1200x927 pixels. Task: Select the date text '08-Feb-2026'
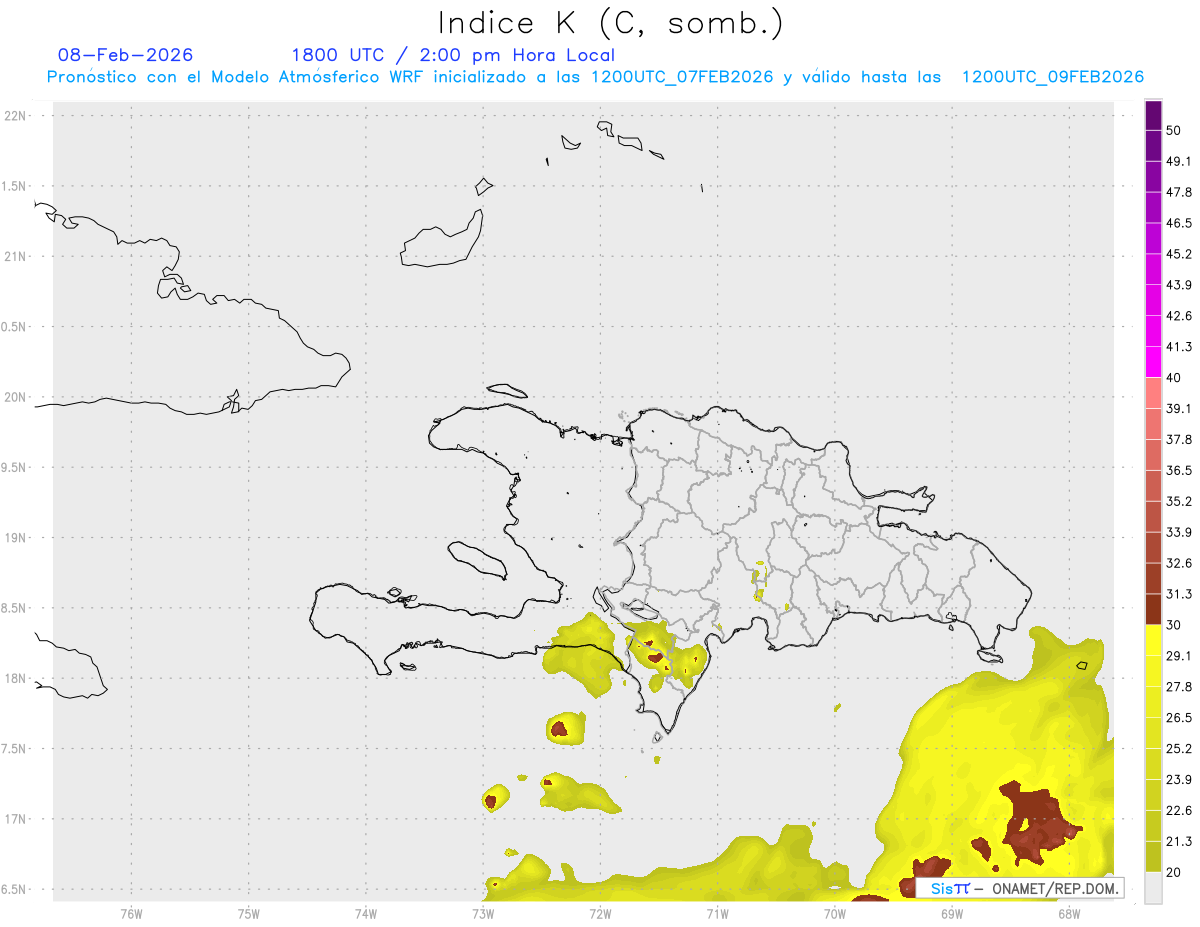(125, 55)
